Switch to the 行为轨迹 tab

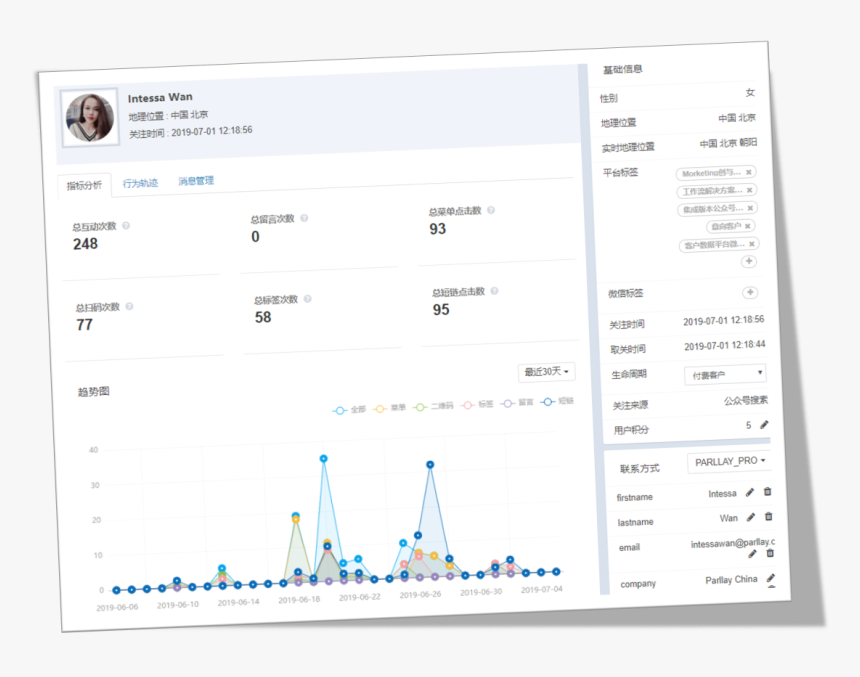tap(140, 183)
